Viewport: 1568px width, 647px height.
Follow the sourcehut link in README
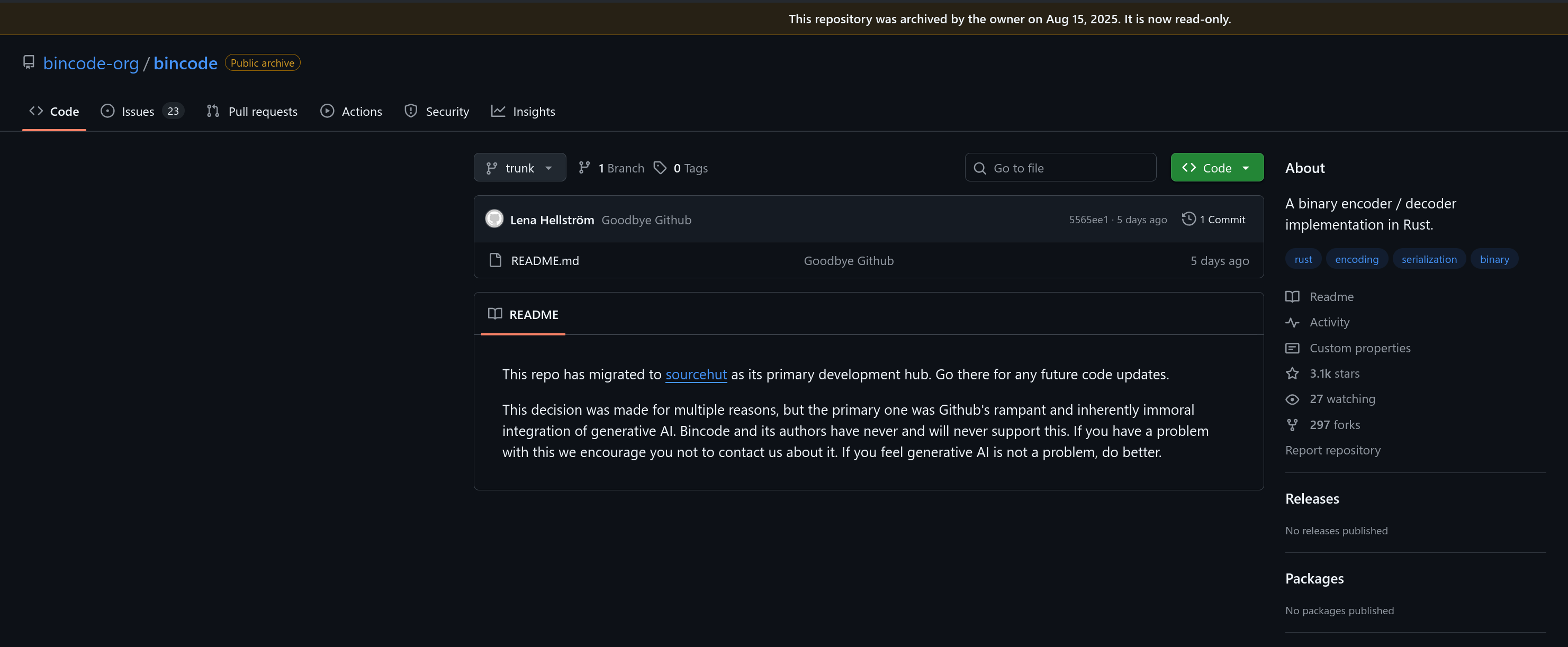(x=696, y=375)
